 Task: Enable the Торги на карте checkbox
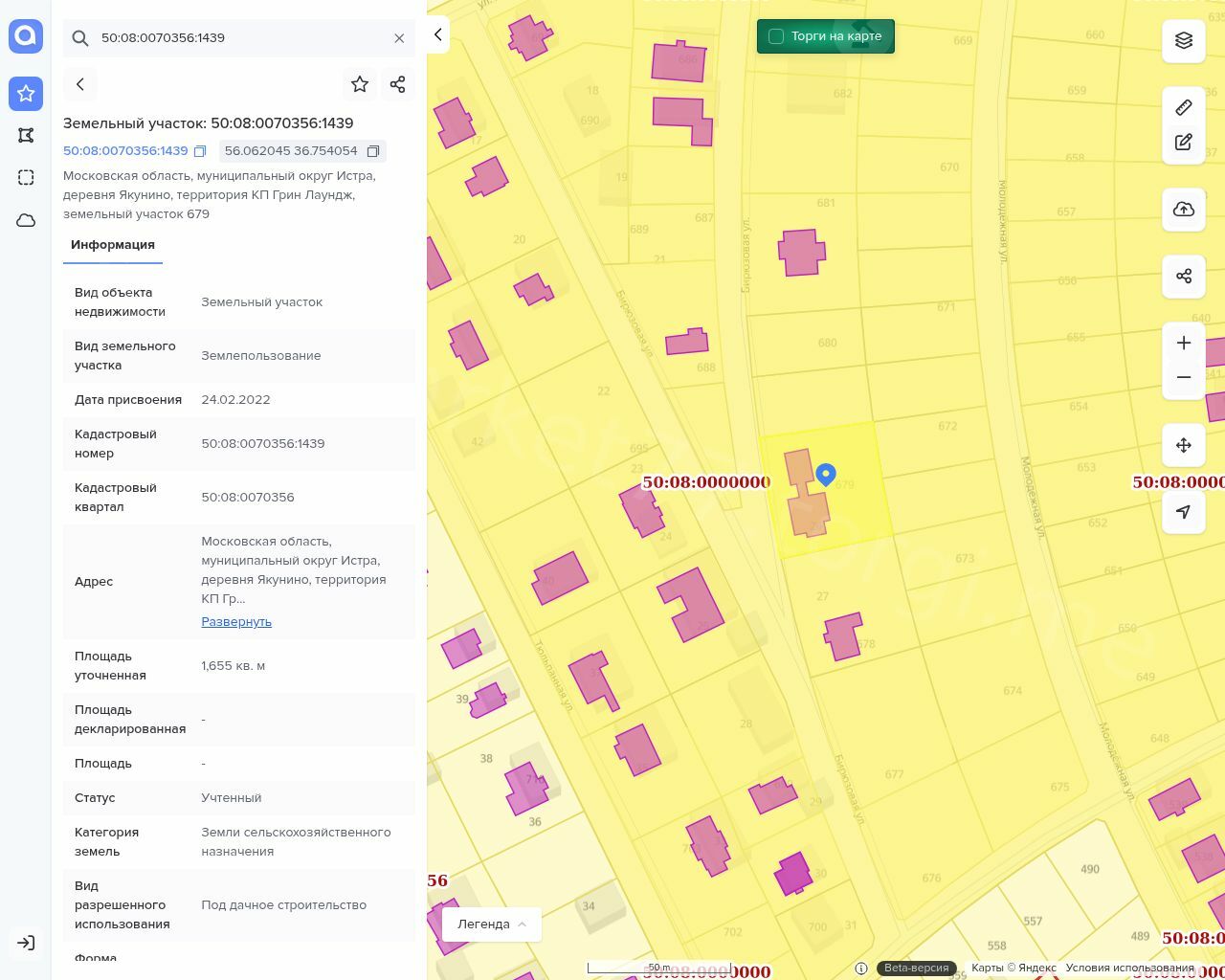(x=776, y=36)
